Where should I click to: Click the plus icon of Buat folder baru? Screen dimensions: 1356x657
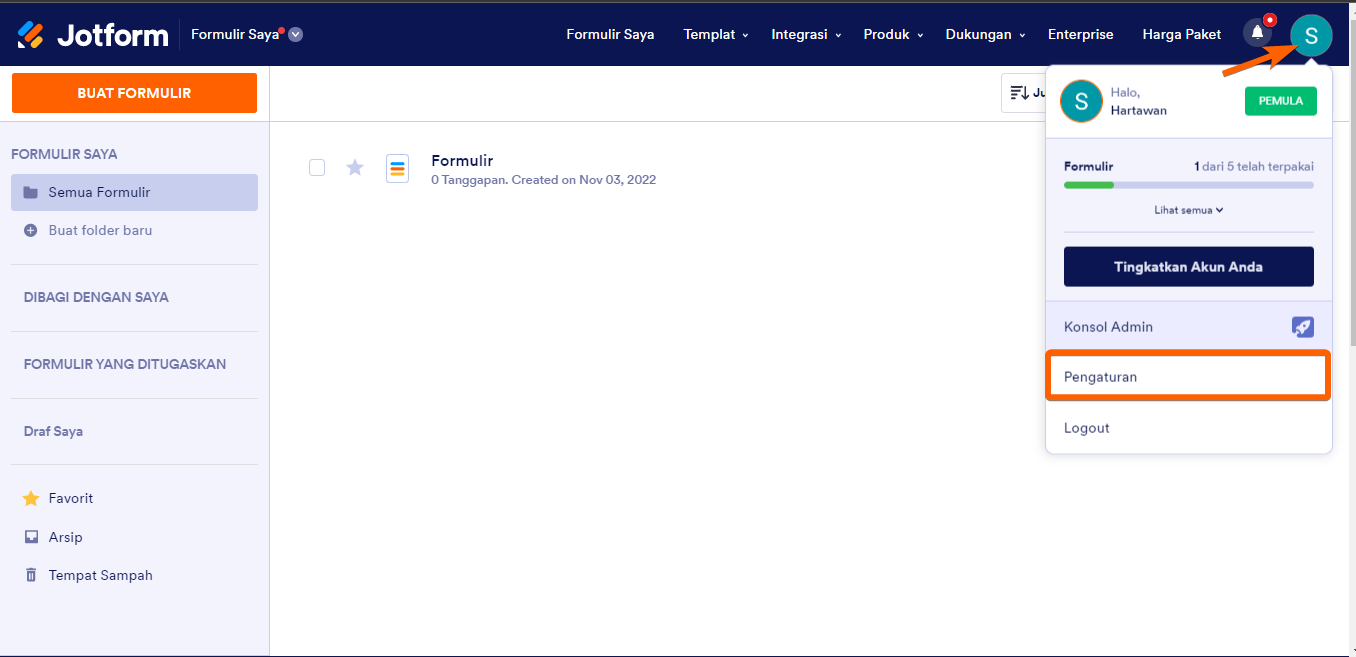click(x=31, y=230)
